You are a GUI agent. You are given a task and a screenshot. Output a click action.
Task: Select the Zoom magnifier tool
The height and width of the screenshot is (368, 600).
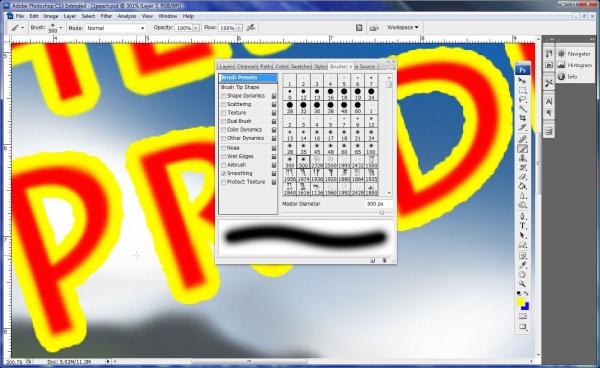tap(523, 284)
